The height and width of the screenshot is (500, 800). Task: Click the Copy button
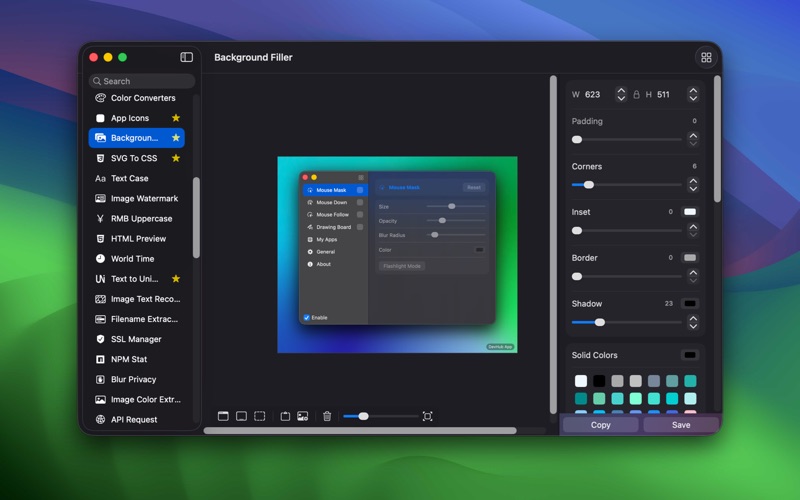(600, 425)
